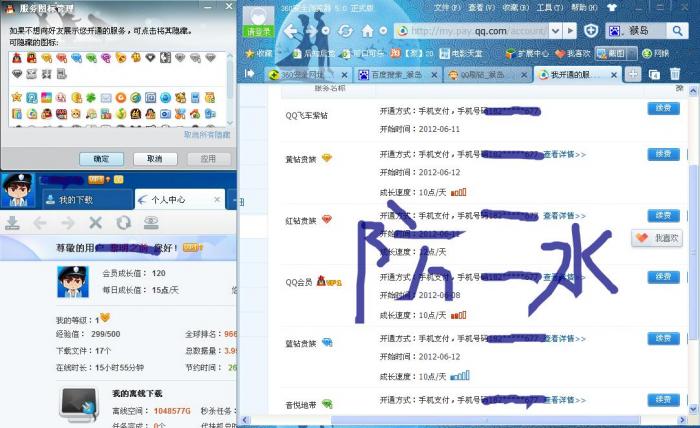Viewport: 700px width, 428px height.
Task: Go to the browser home page
Action: 367,31
